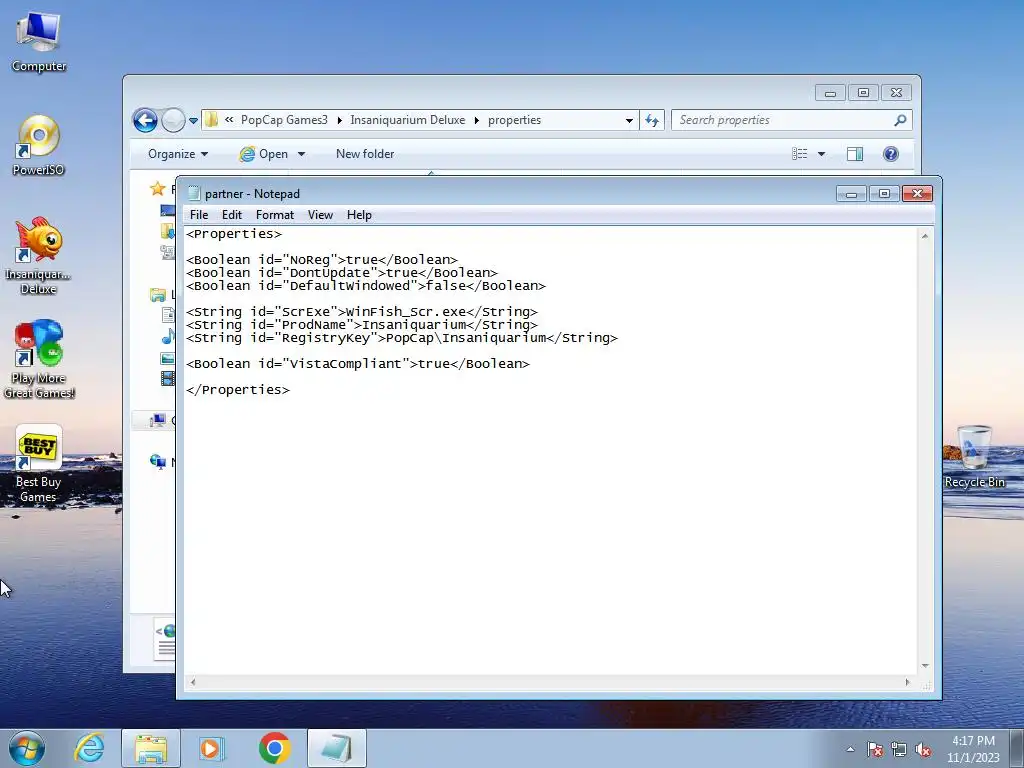Click the Explorer forward navigation button

173,120
